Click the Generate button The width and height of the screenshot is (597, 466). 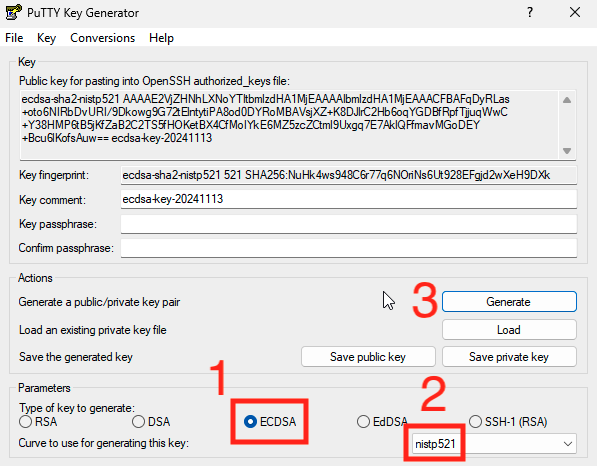509,302
